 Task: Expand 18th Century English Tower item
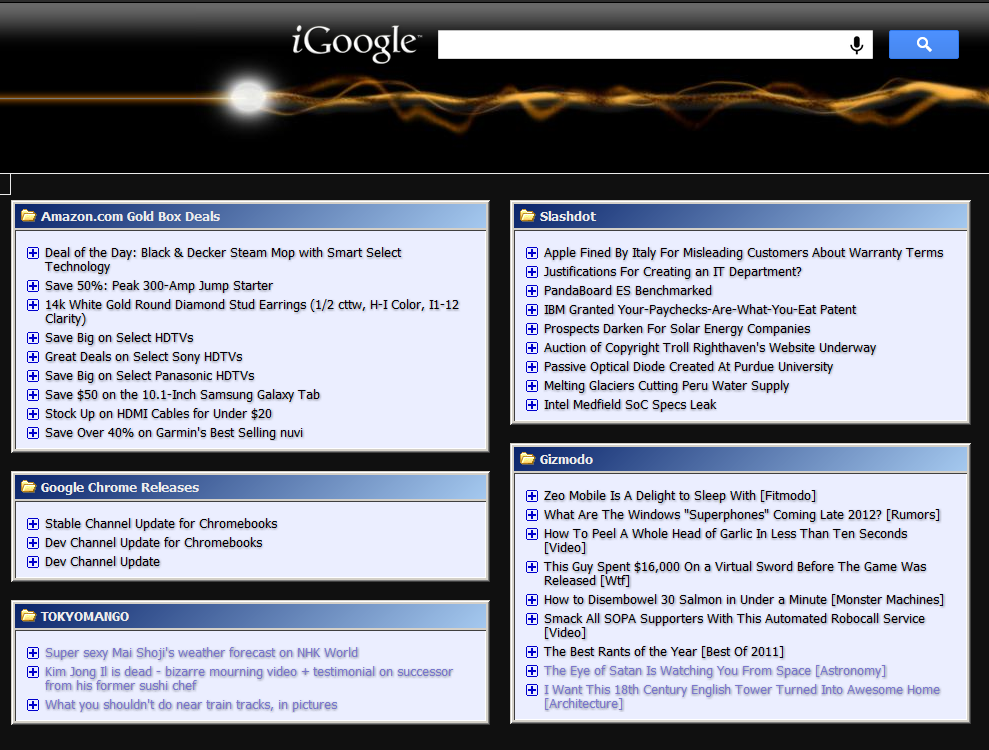[532, 689]
